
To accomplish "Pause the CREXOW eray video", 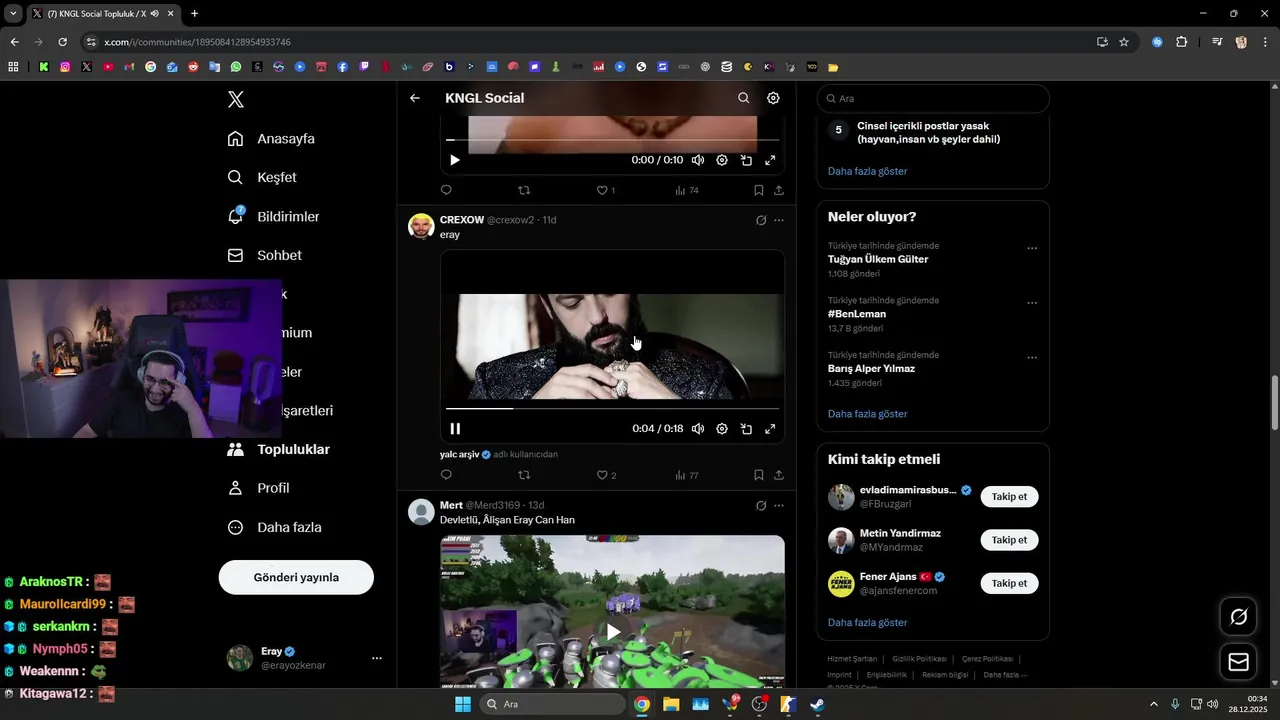I will tap(455, 429).
